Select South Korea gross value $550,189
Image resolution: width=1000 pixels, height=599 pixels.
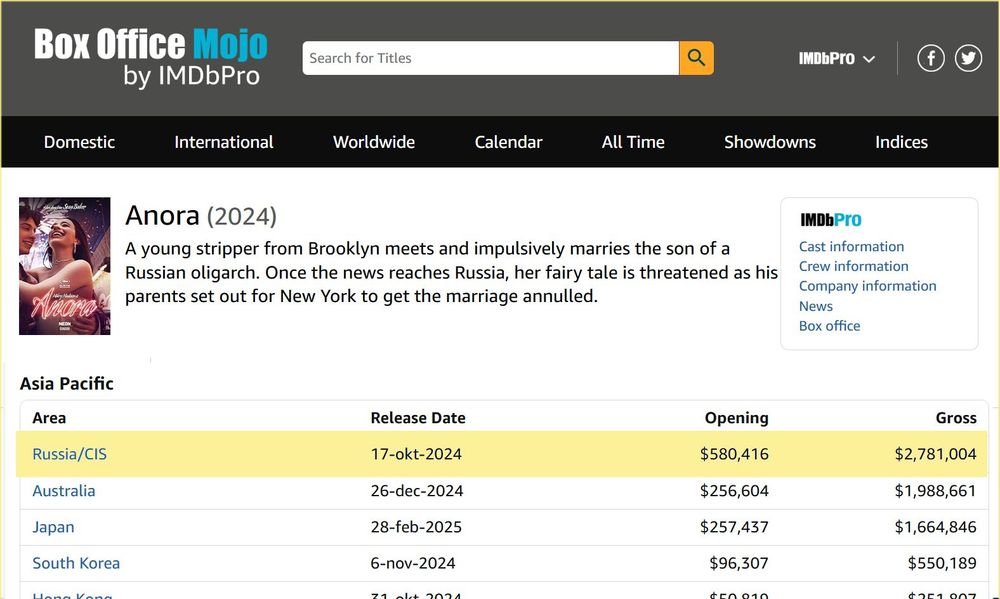click(942, 563)
